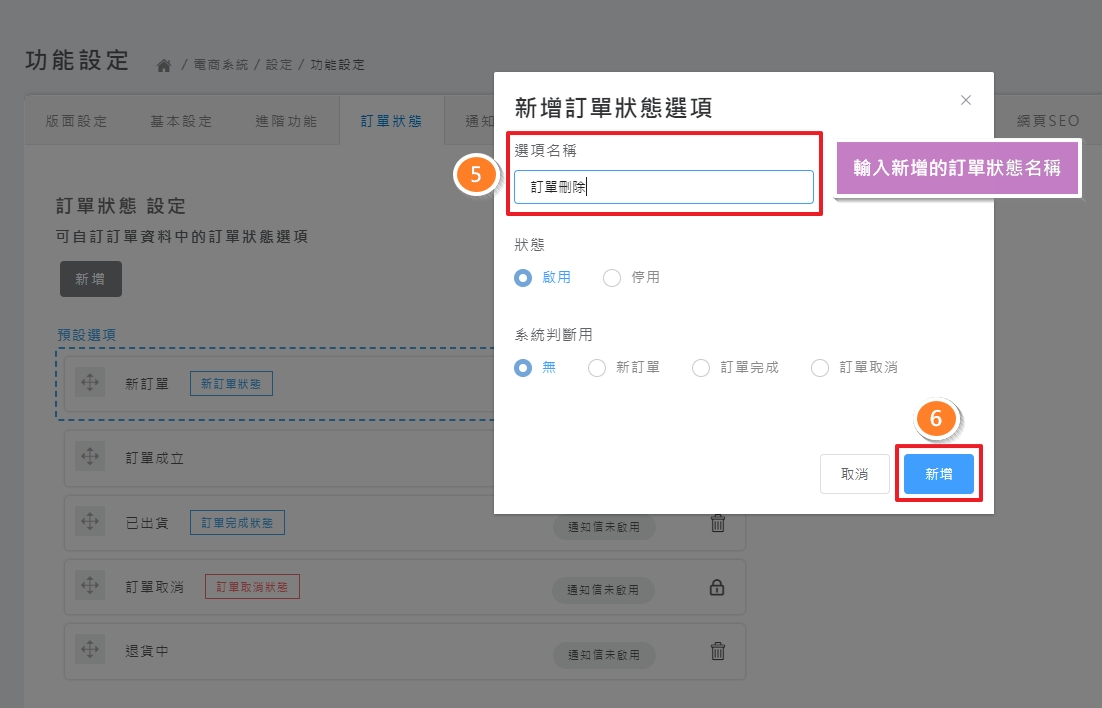Select the 啟用 radio button
This screenshot has width=1102, height=708.
(x=523, y=278)
